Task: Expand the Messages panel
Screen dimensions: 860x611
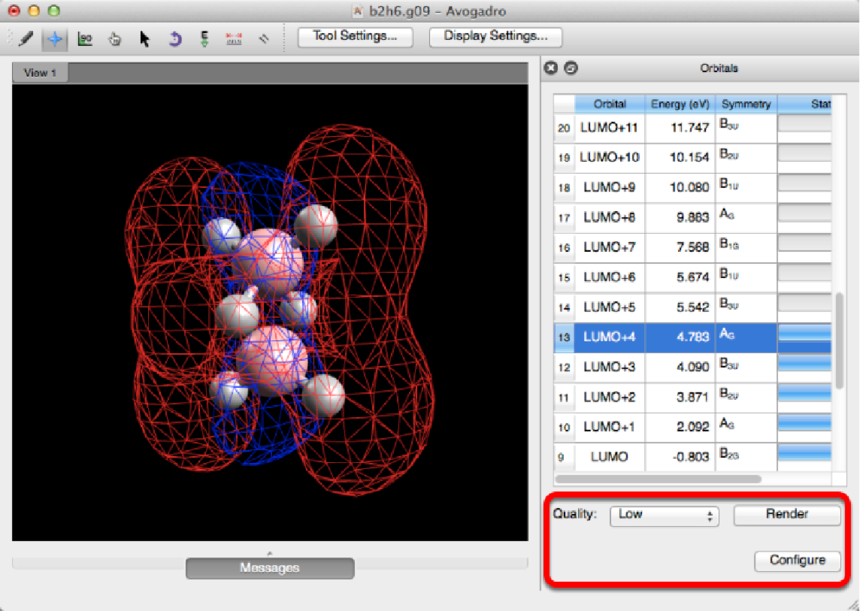Action: 269,567
